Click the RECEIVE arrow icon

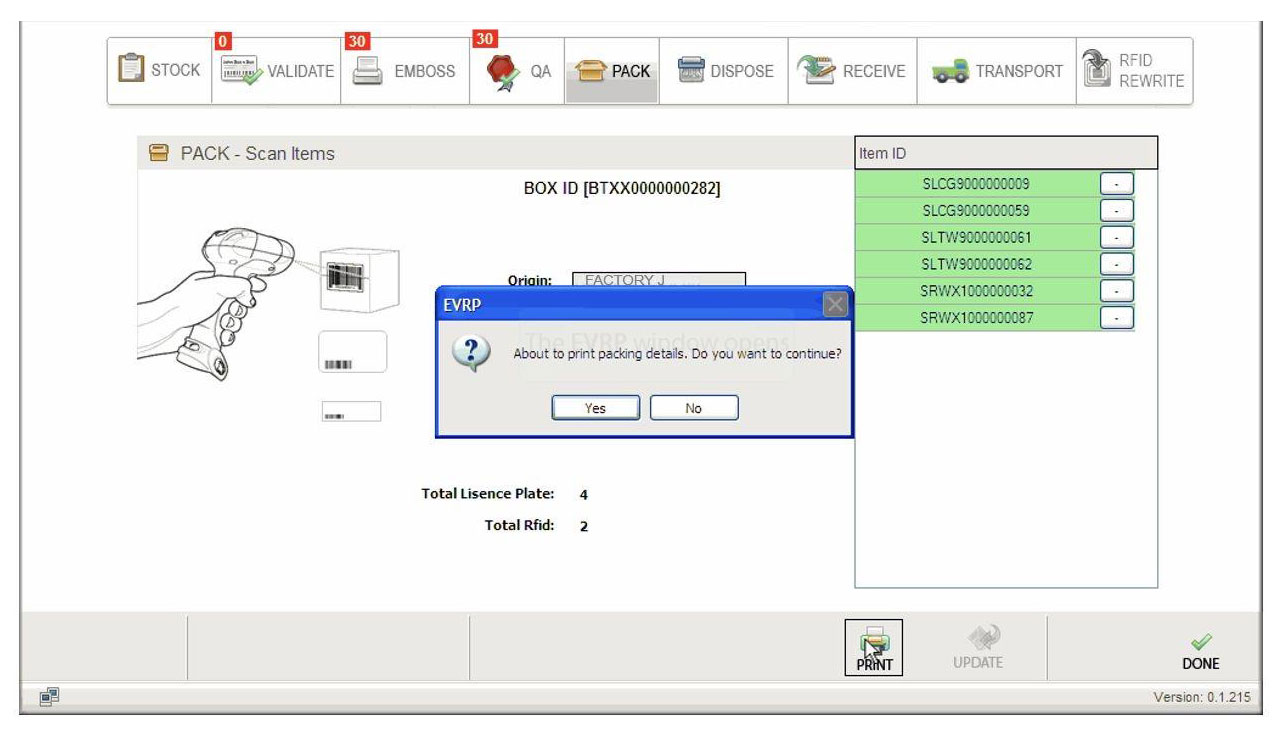click(x=817, y=70)
